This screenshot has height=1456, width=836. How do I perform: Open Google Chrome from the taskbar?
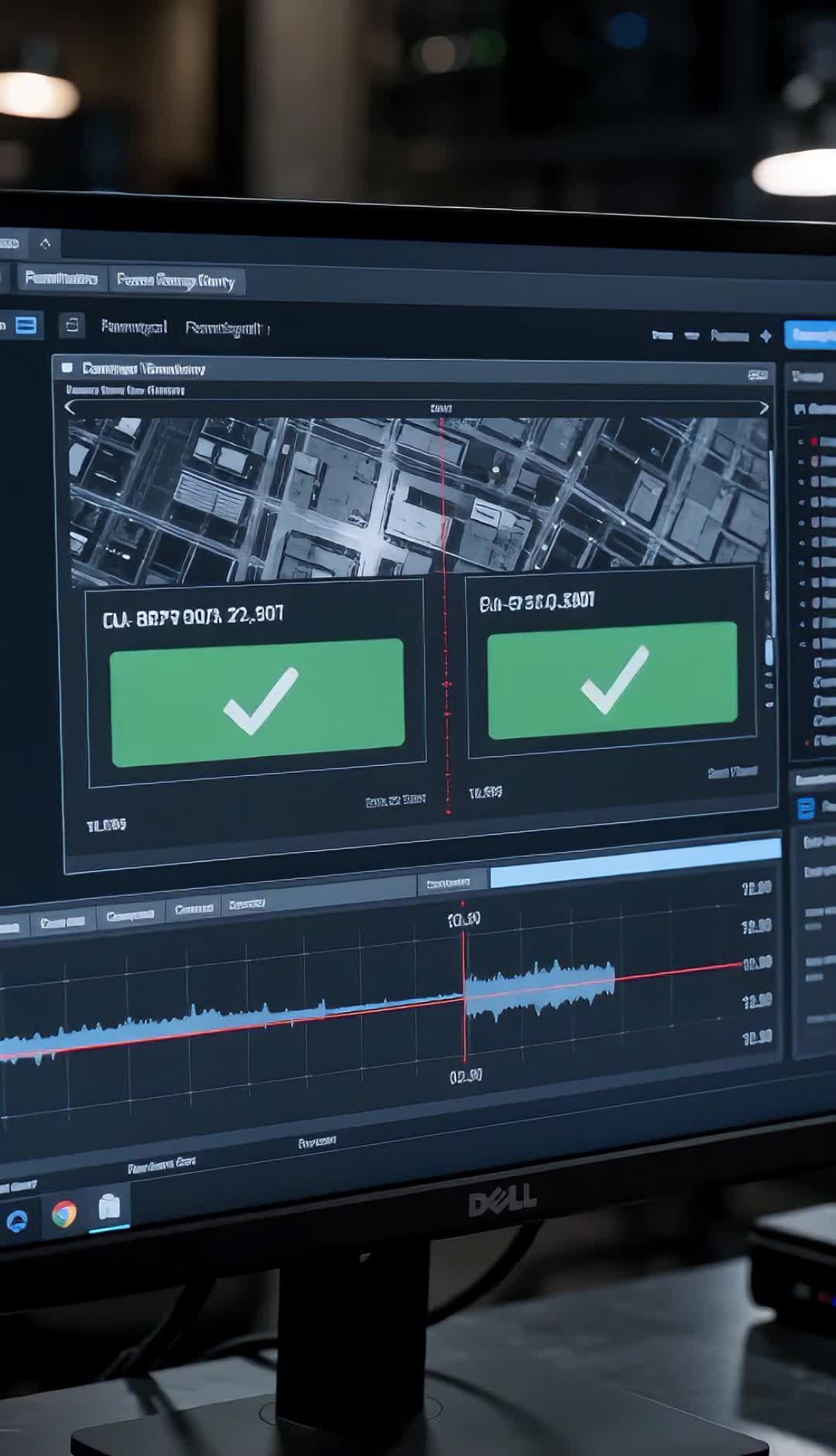tap(64, 1214)
